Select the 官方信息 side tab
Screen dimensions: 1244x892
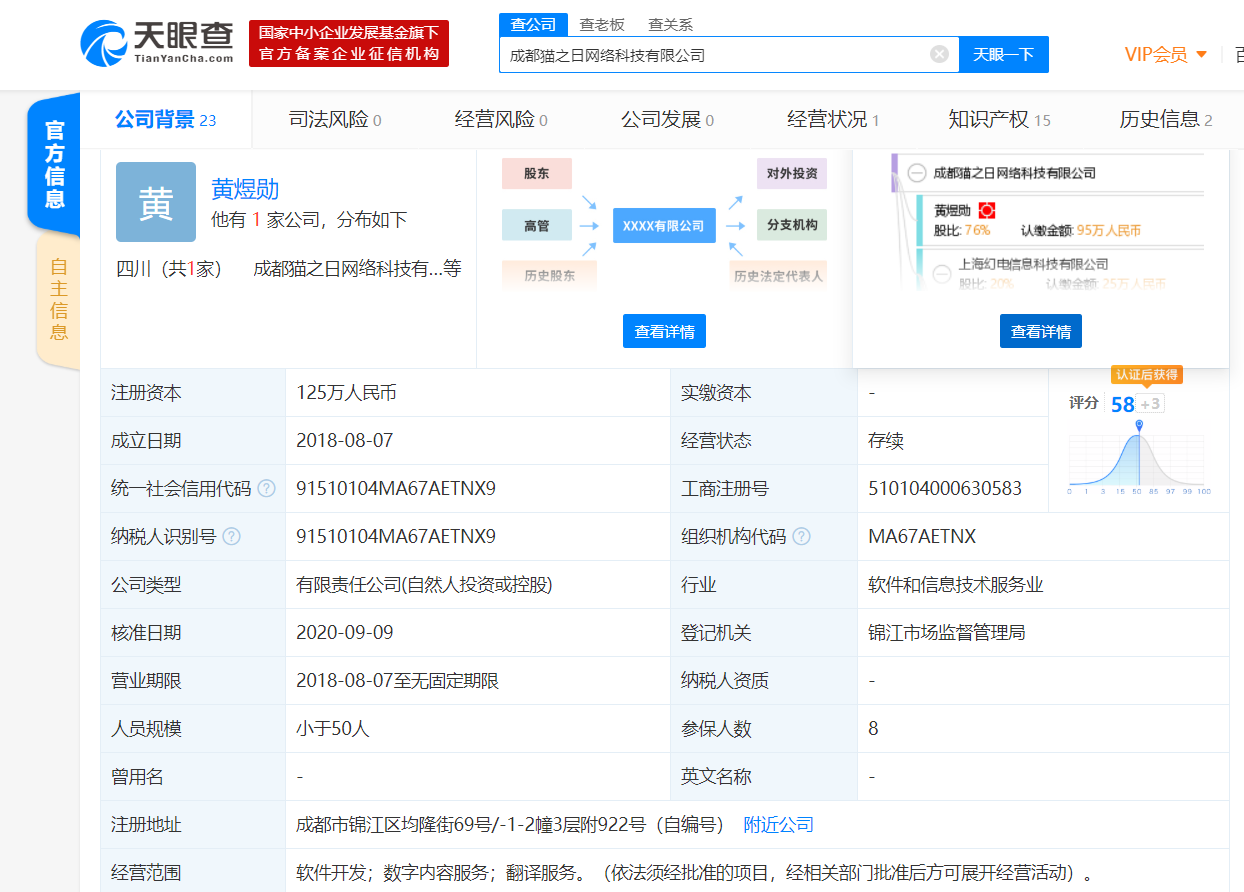54,165
